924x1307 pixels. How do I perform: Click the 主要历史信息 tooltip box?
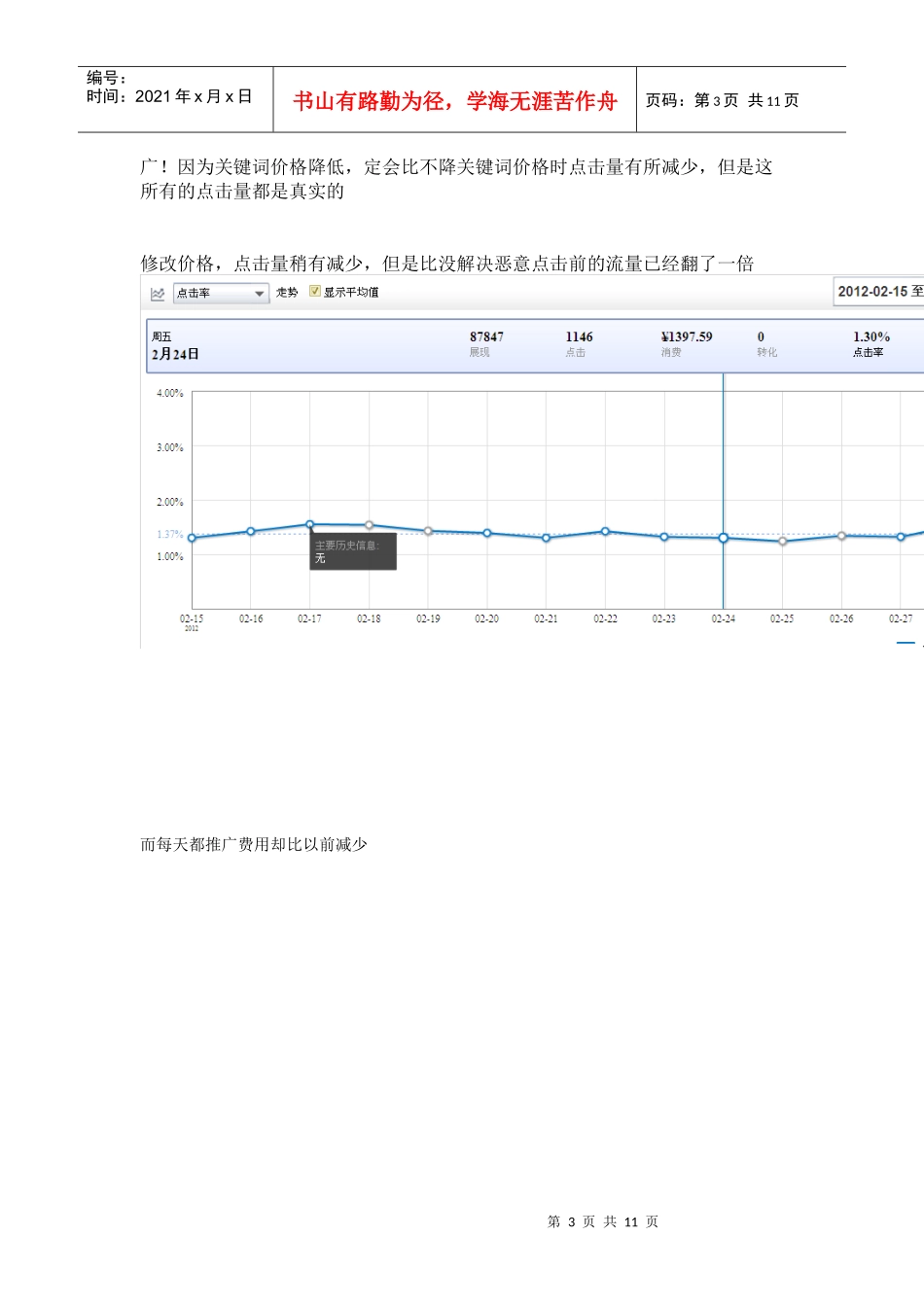click(353, 551)
